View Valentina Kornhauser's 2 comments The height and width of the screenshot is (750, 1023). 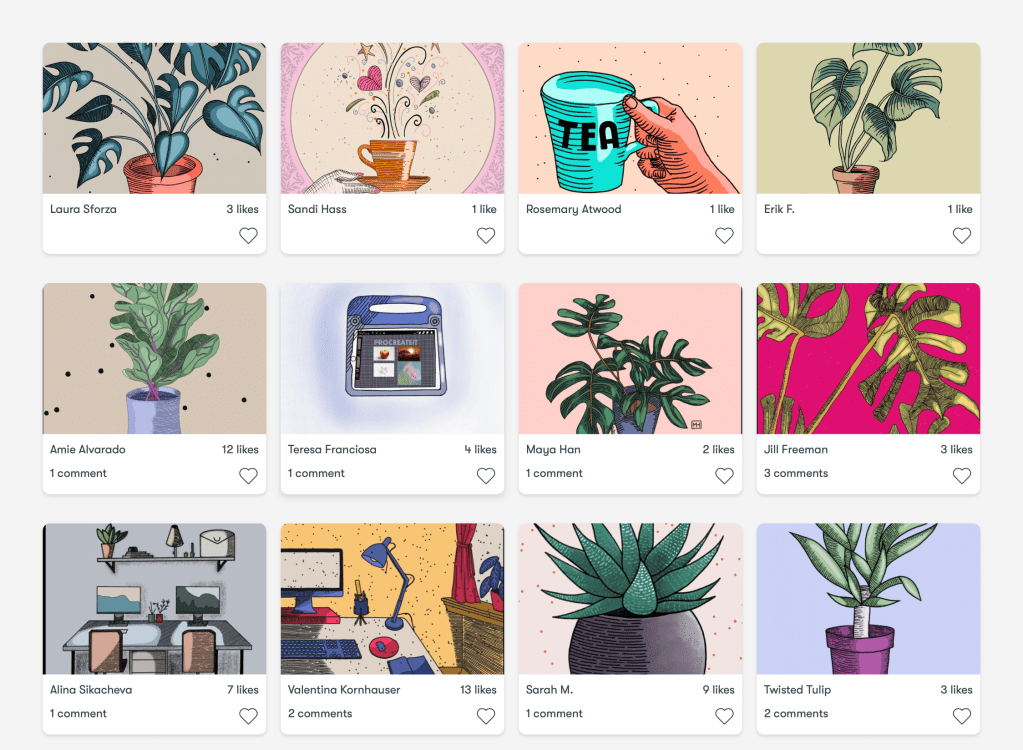(320, 713)
